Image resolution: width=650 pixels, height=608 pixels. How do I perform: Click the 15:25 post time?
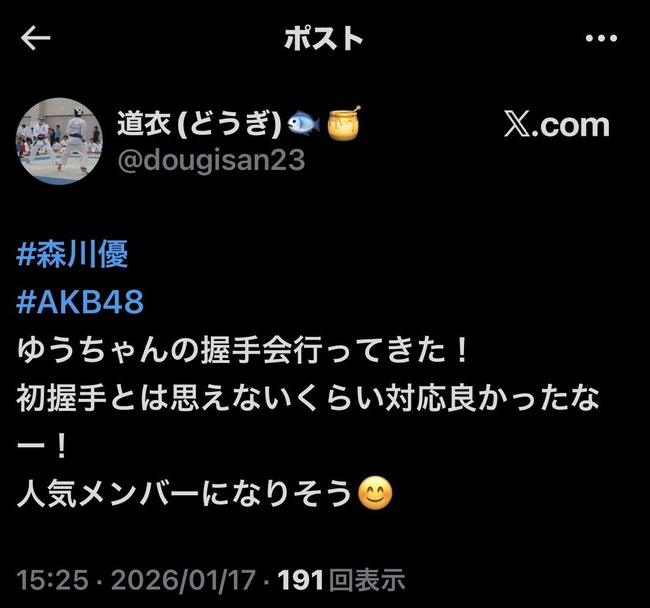(53, 579)
